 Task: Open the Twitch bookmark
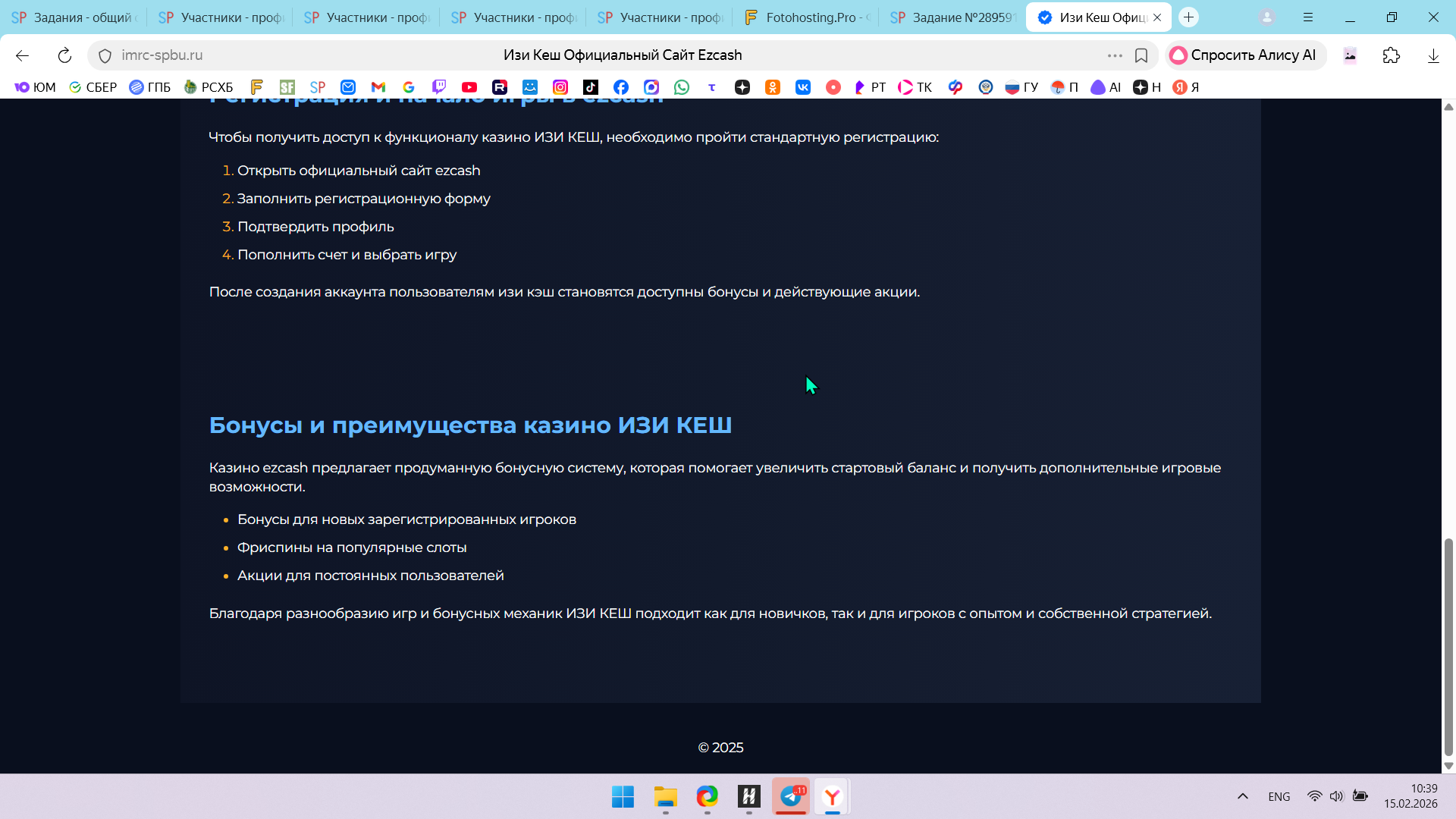439,87
